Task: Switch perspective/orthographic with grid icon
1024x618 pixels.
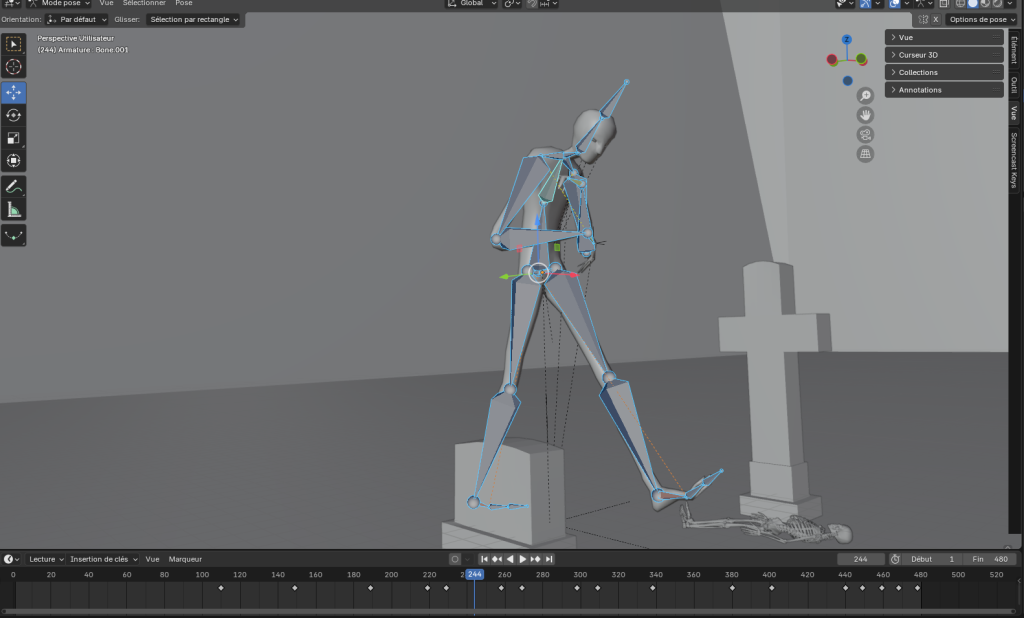Action: pyautogui.click(x=865, y=154)
